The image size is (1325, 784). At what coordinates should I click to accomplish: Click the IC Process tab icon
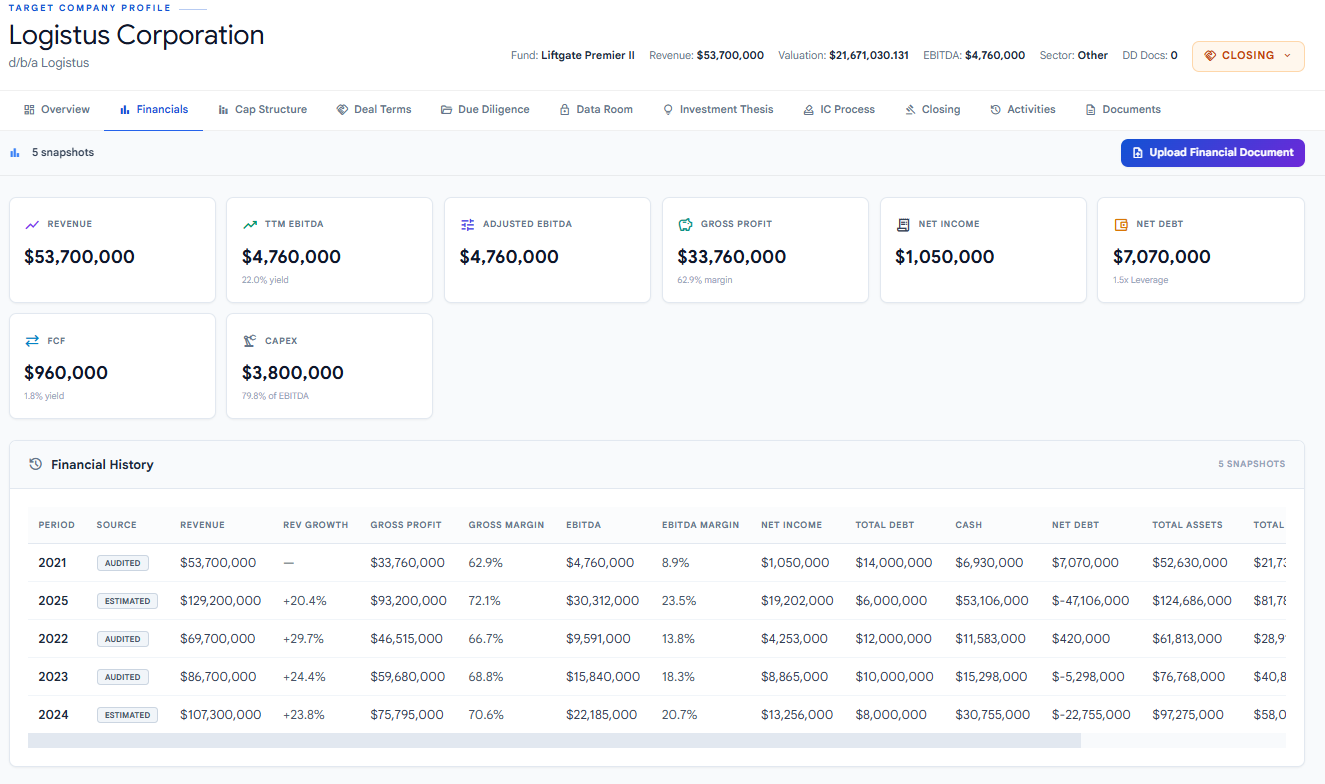[808, 110]
